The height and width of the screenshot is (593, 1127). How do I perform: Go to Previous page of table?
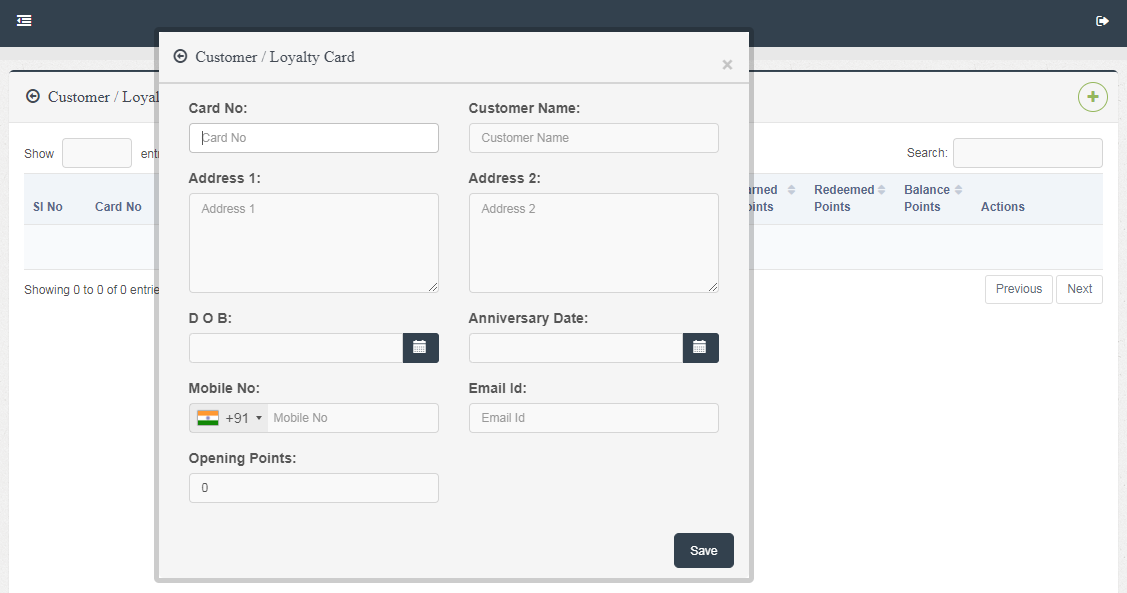pyautogui.click(x=1018, y=289)
